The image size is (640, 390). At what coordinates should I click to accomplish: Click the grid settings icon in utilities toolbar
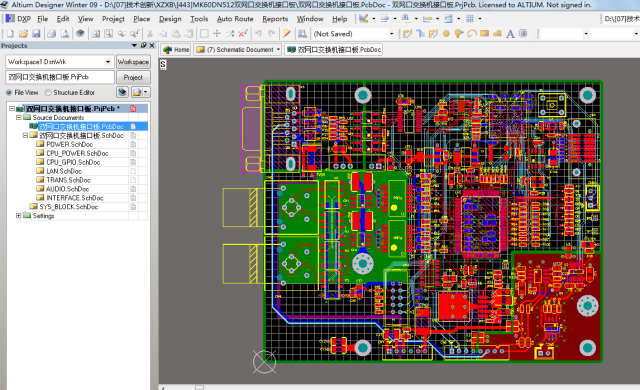pos(470,19)
